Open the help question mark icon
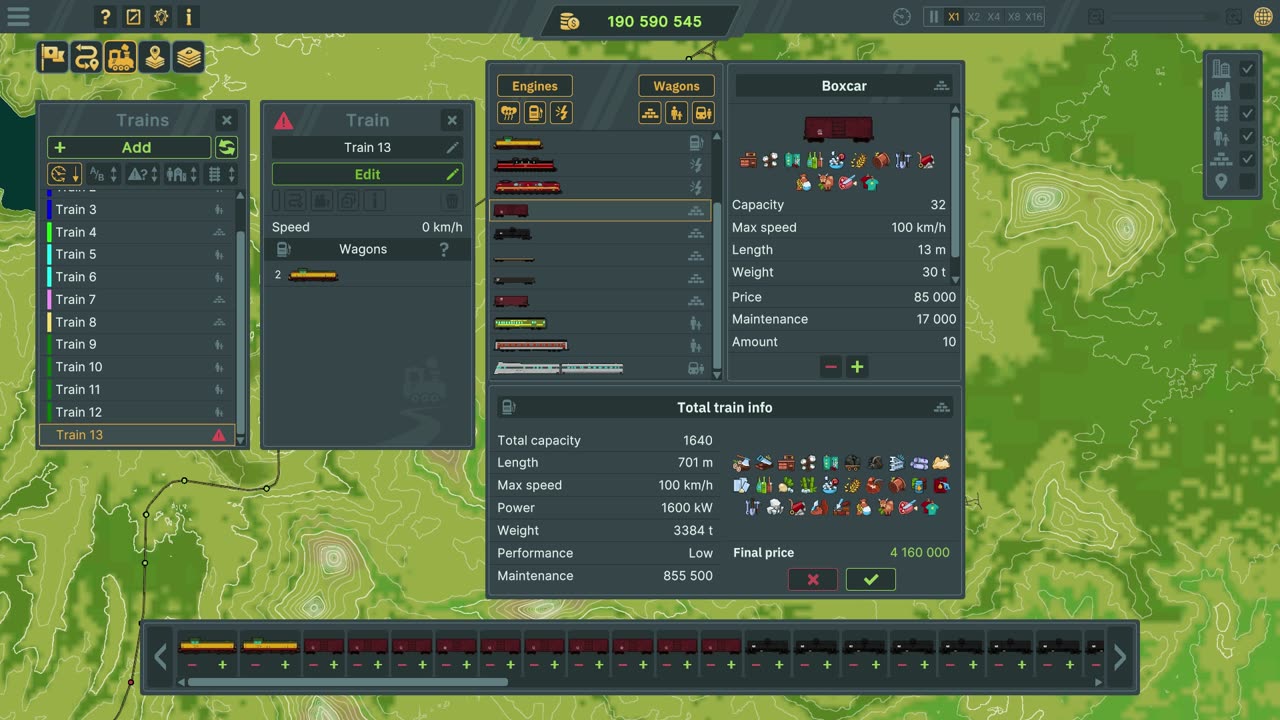This screenshot has width=1280, height=720. (105, 17)
